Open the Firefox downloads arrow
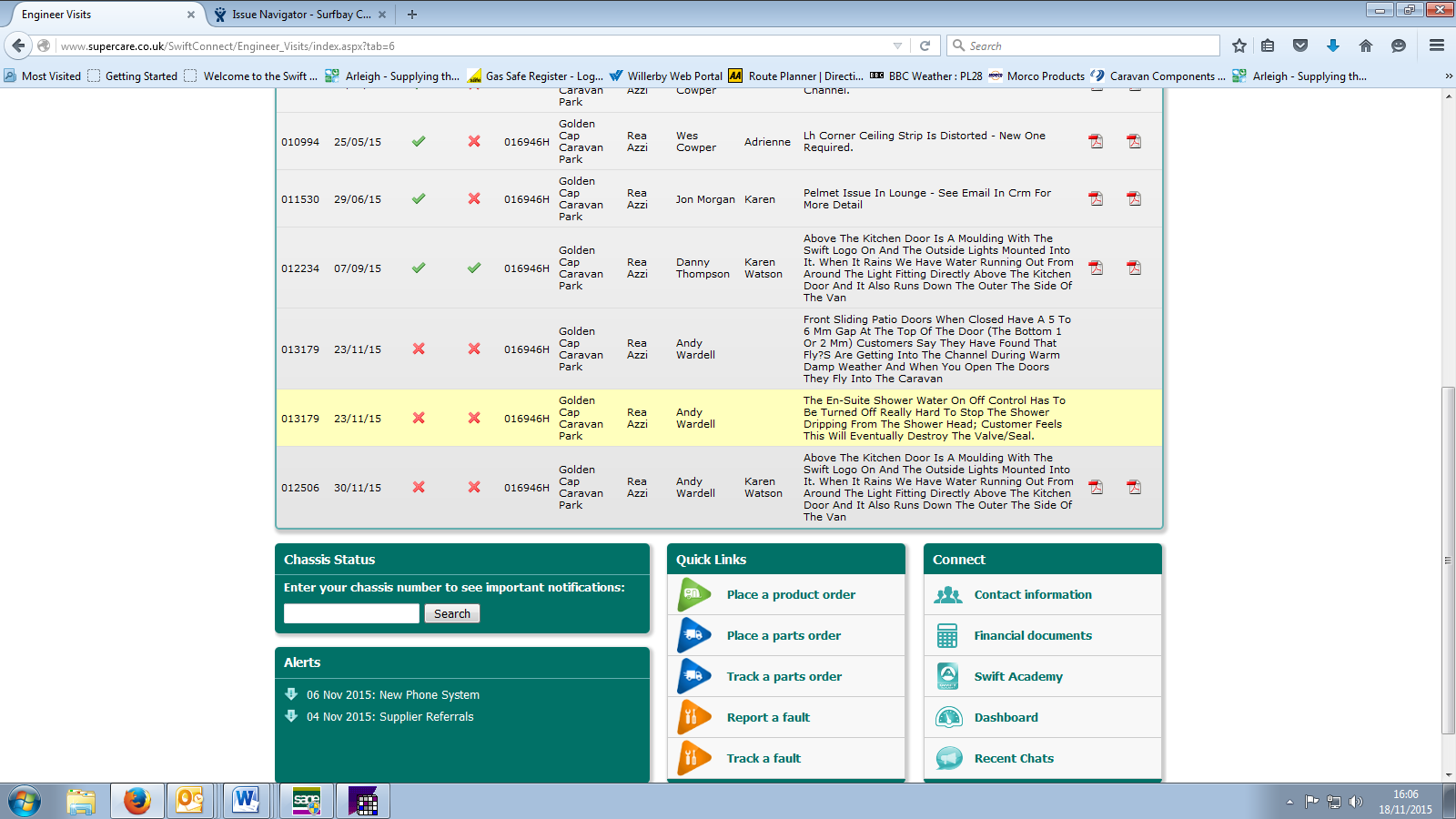 tap(1333, 45)
